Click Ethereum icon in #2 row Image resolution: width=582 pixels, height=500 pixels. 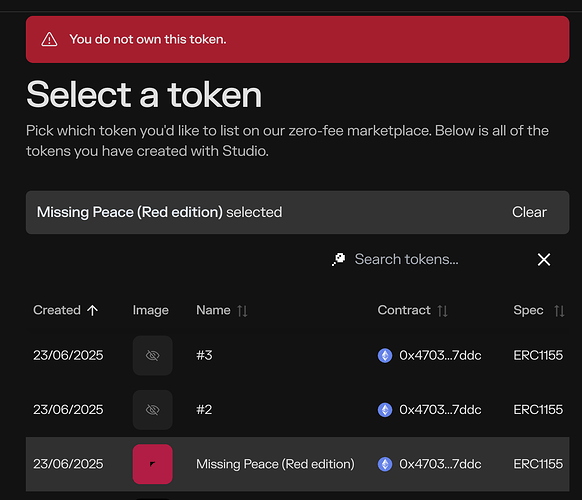(x=385, y=410)
